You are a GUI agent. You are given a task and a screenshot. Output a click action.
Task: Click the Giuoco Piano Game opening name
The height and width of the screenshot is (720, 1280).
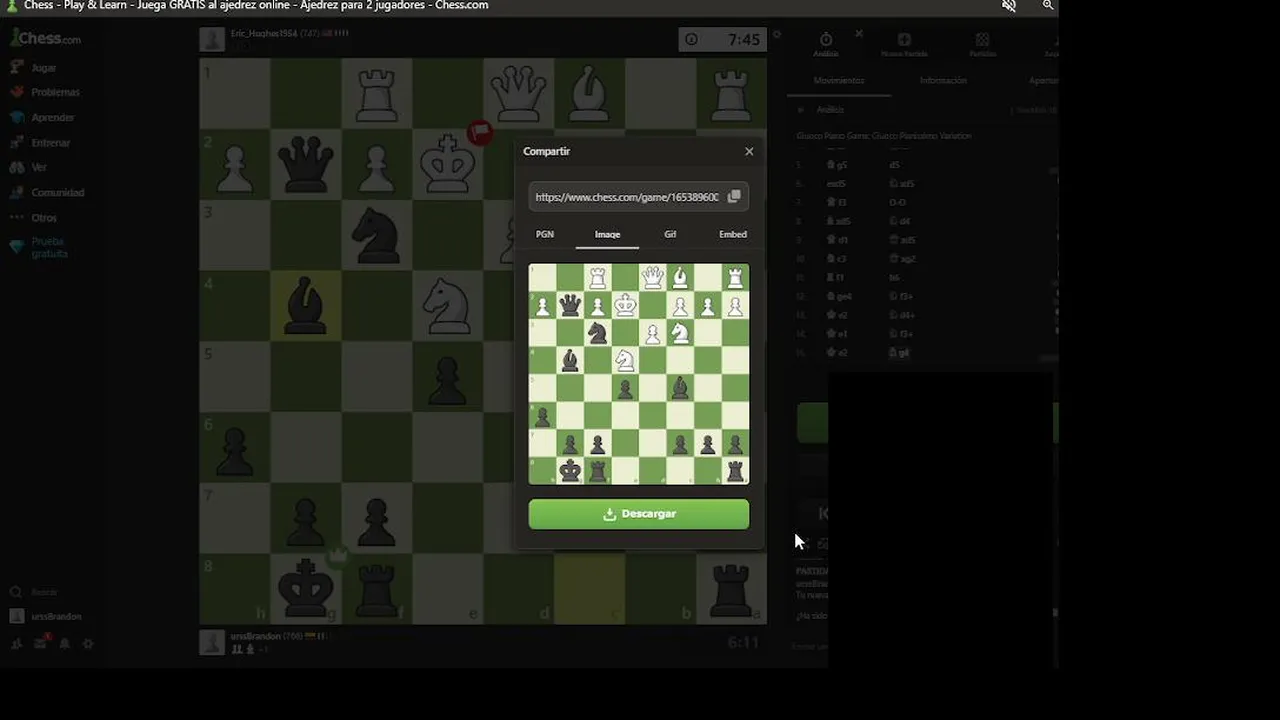click(884, 136)
